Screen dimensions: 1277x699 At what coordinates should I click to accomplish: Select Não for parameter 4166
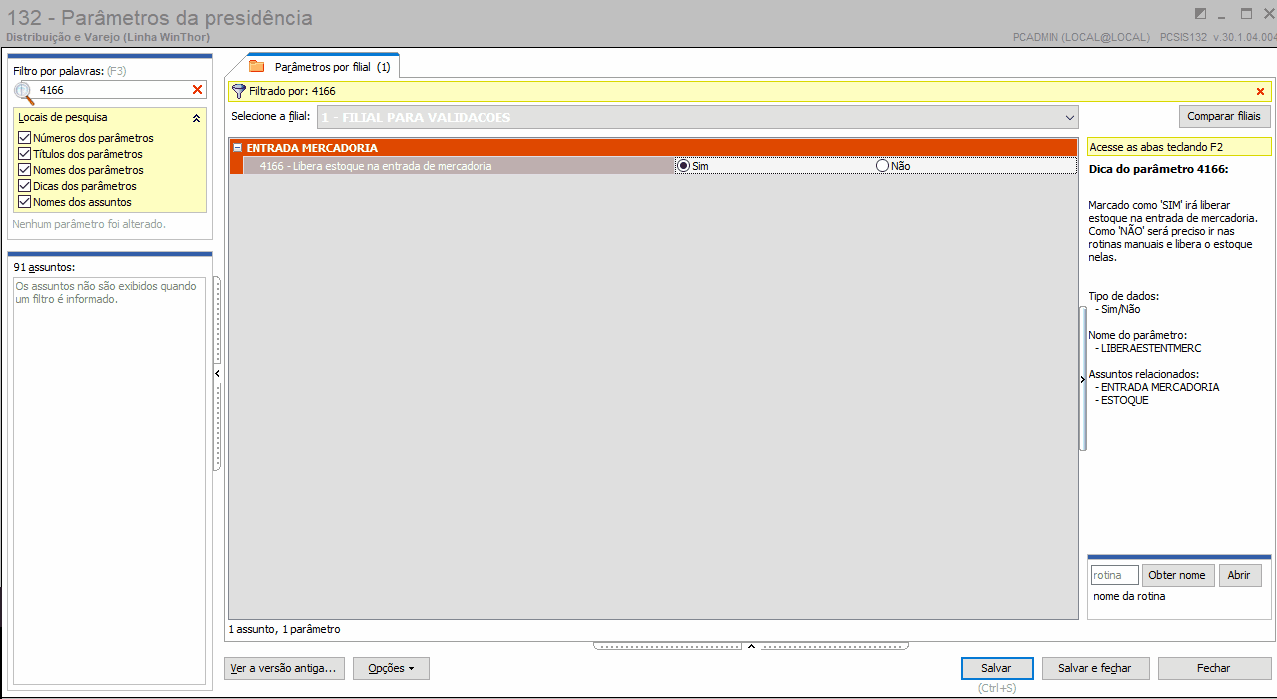pos(882,166)
